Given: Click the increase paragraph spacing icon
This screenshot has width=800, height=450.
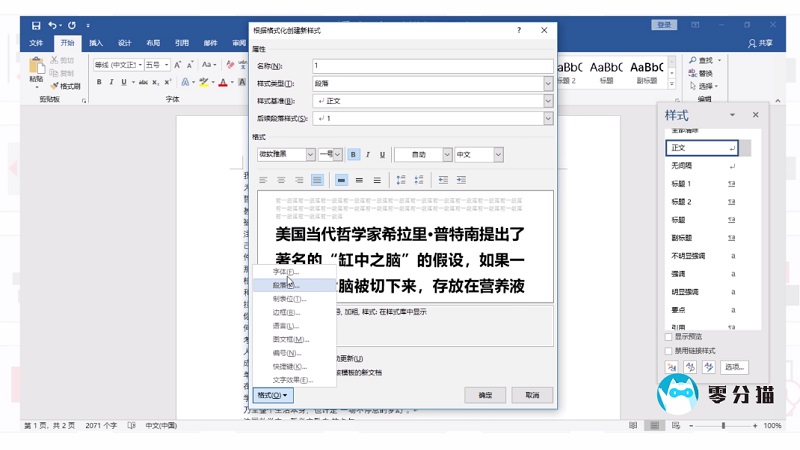Looking at the screenshot, I should [401, 180].
